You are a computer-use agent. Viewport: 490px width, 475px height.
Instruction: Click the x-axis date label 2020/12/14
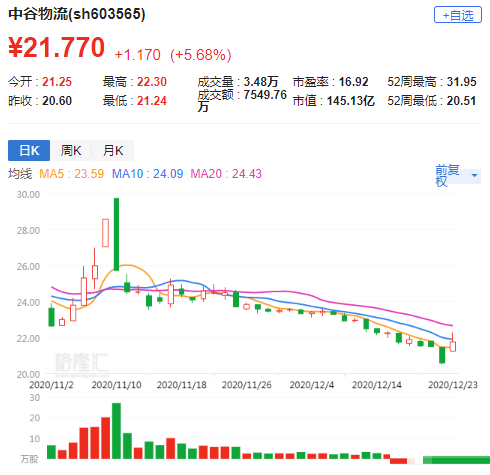point(377,385)
